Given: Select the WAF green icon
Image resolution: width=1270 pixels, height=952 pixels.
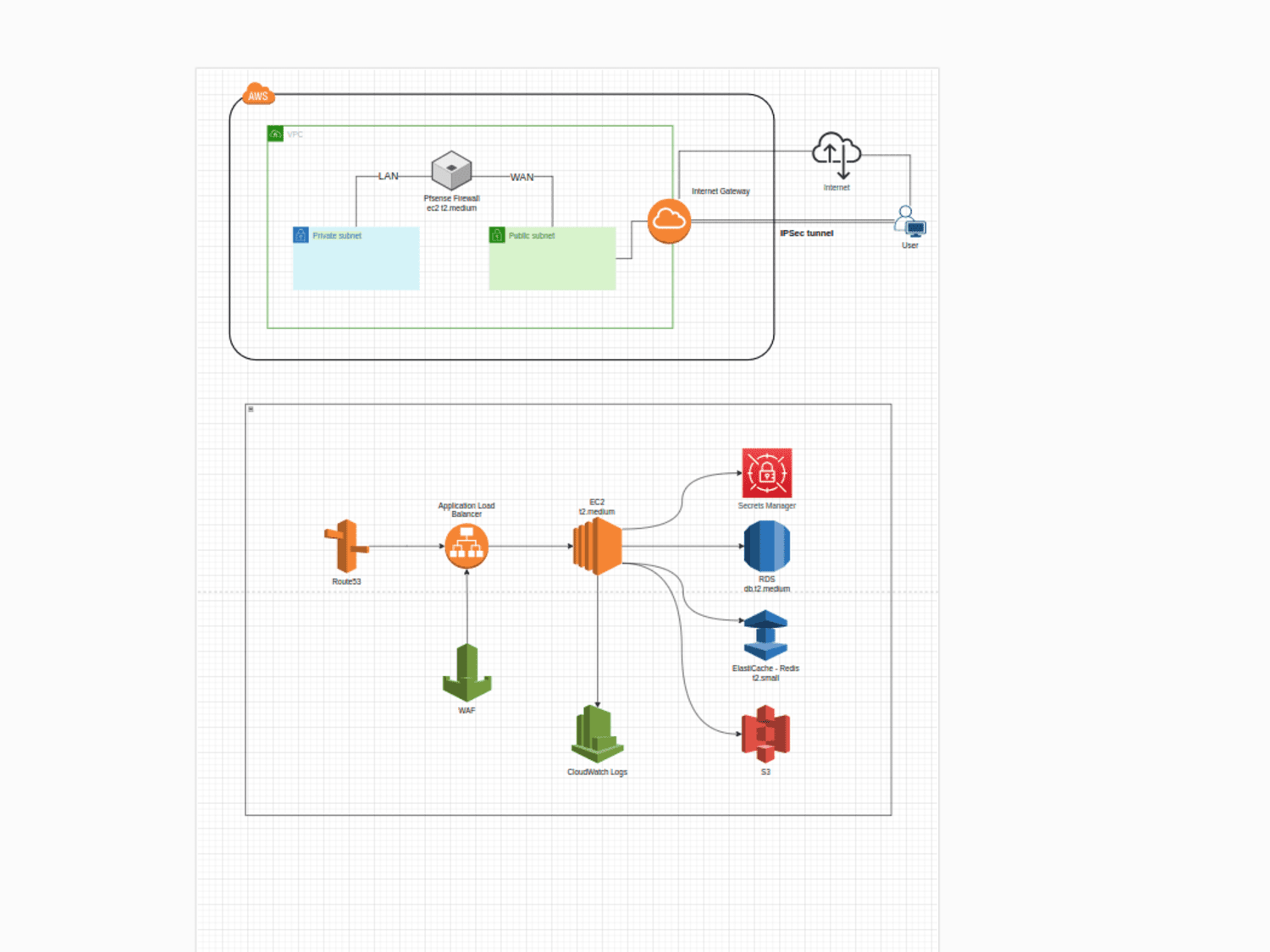Looking at the screenshot, I should pos(467,673).
